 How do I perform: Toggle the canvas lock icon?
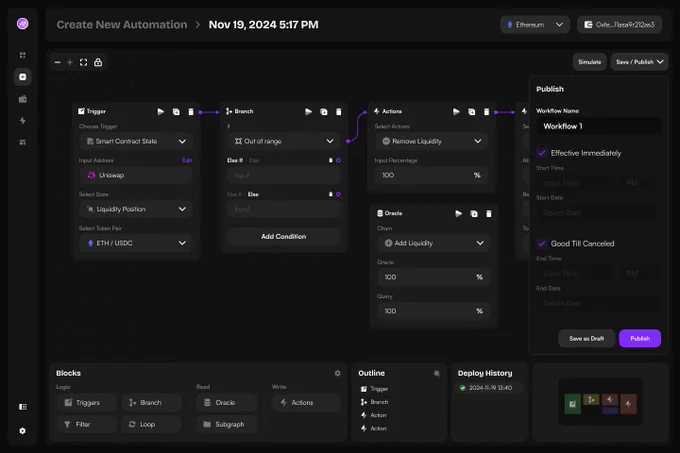pyautogui.click(x=98, y=62)
